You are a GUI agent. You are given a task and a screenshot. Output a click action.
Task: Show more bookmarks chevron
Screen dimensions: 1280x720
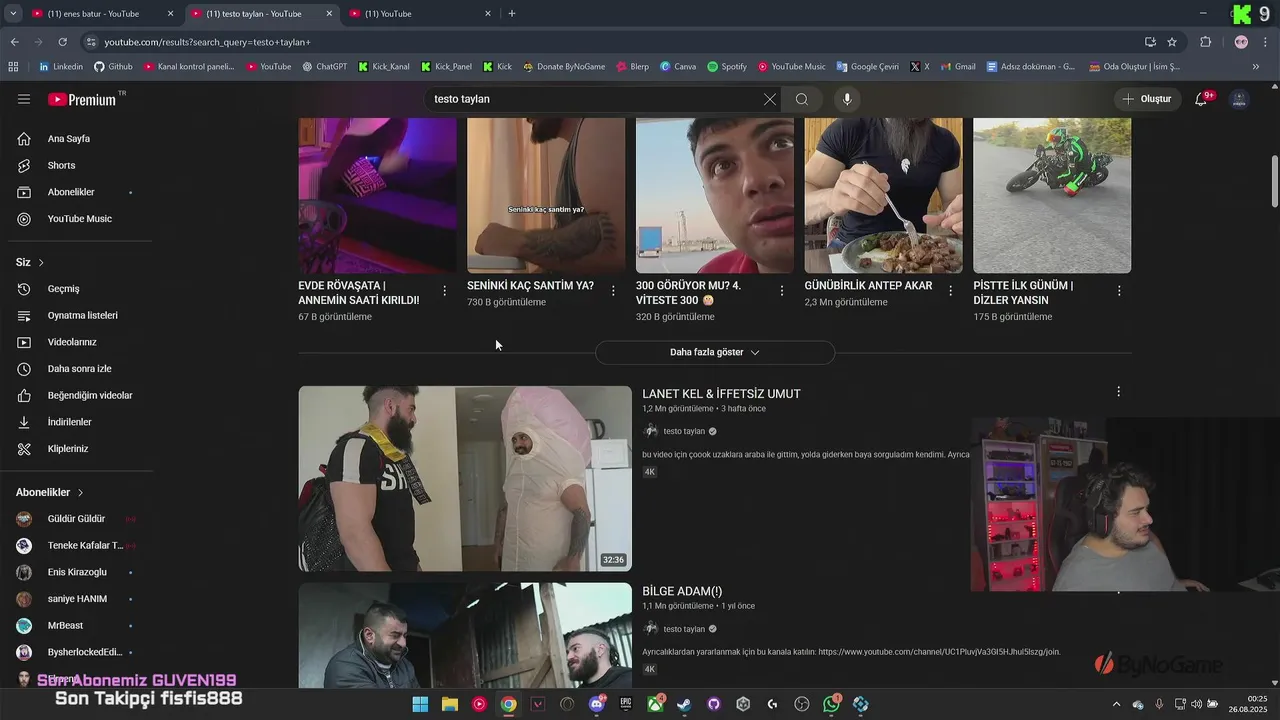(x=1256, y=67)
